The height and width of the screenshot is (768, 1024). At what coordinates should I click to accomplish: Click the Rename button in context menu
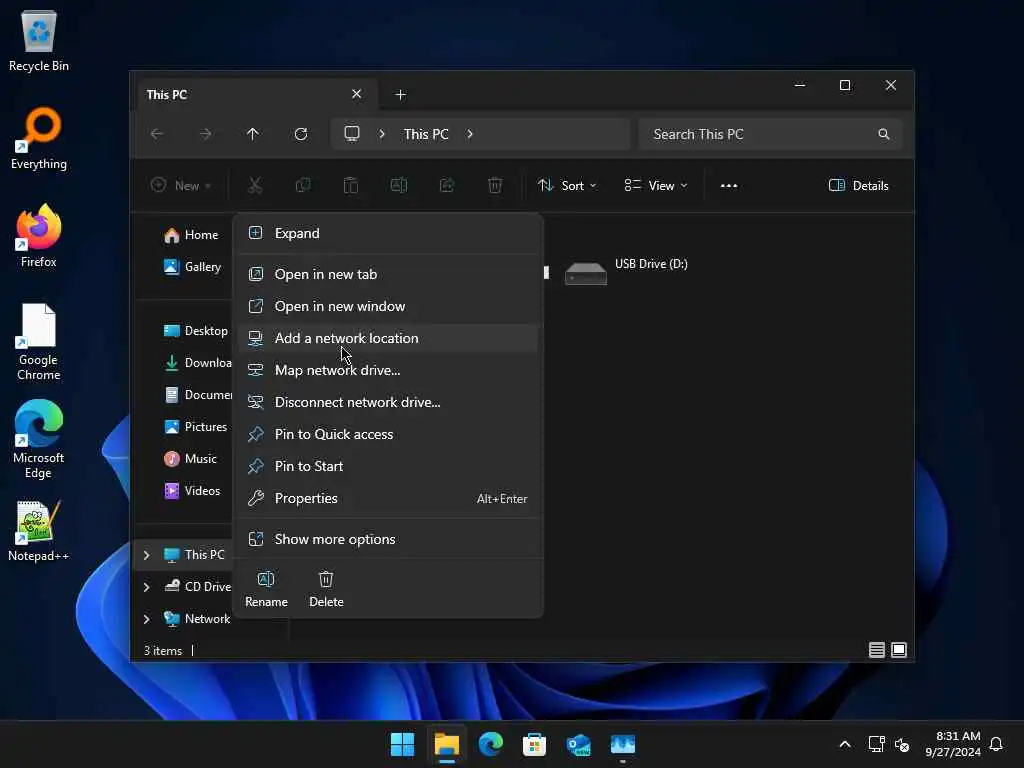tap(266, 588)
